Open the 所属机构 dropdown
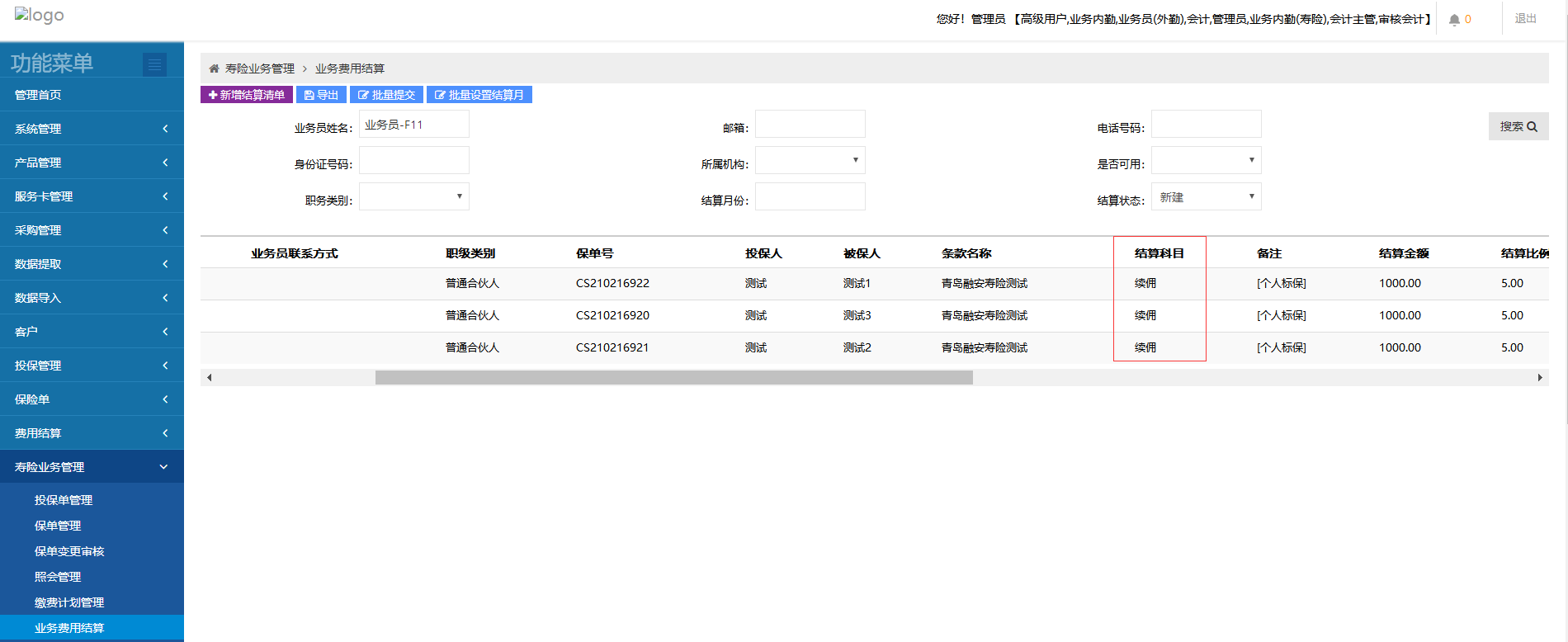1568x642 pixels. (x=810, y=160)
